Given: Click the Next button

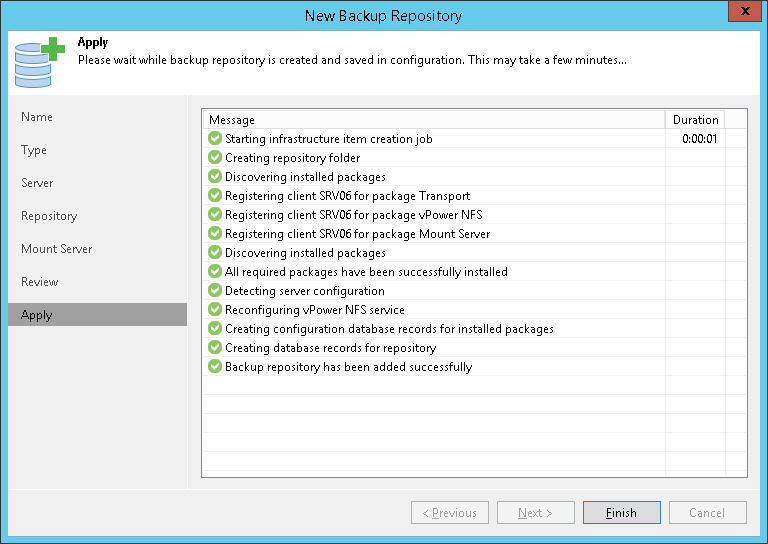Looking at the screenshot, I should tap(535, 513).
